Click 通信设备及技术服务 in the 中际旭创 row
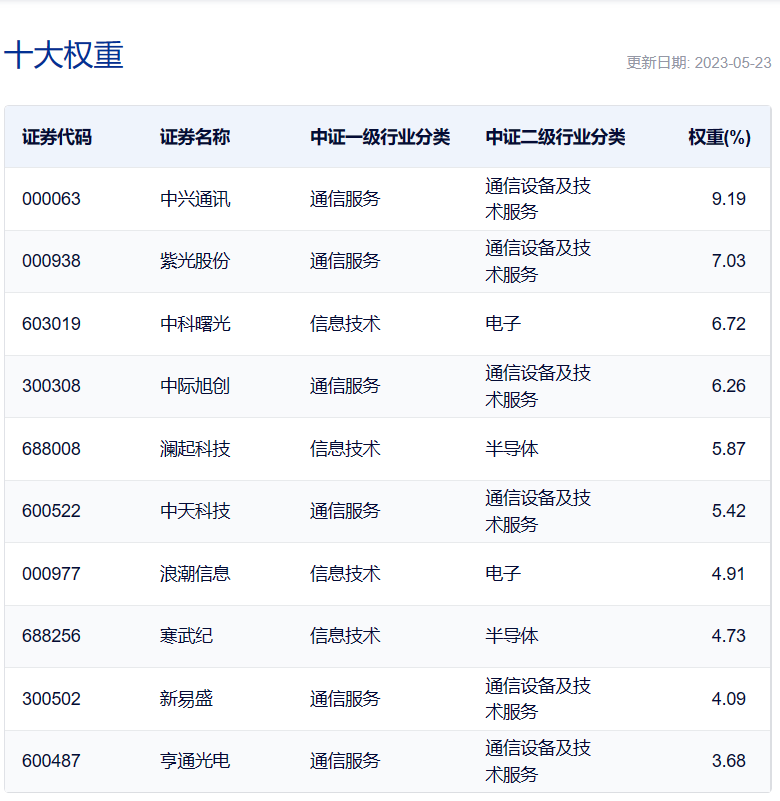 tap(538, 386)
